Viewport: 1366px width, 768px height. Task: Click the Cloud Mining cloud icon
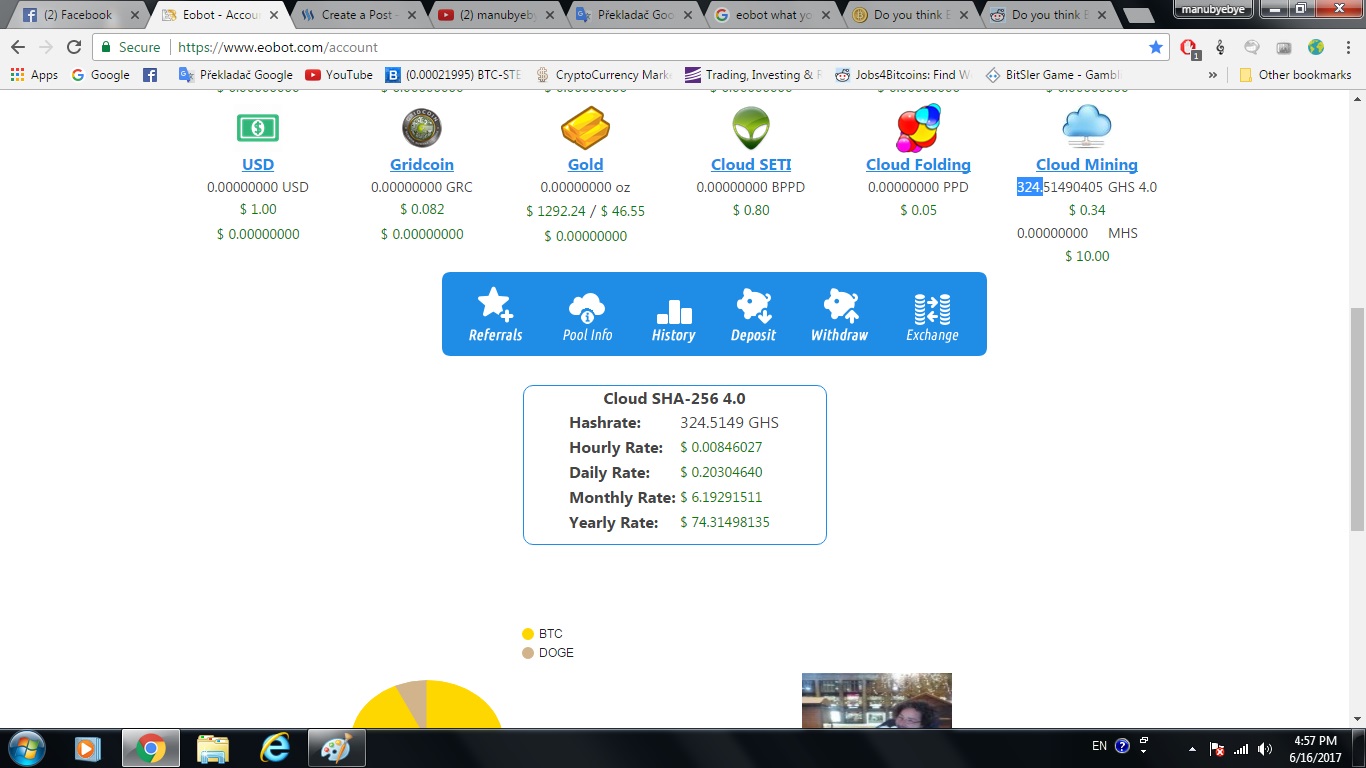(x=1087, y=126)
